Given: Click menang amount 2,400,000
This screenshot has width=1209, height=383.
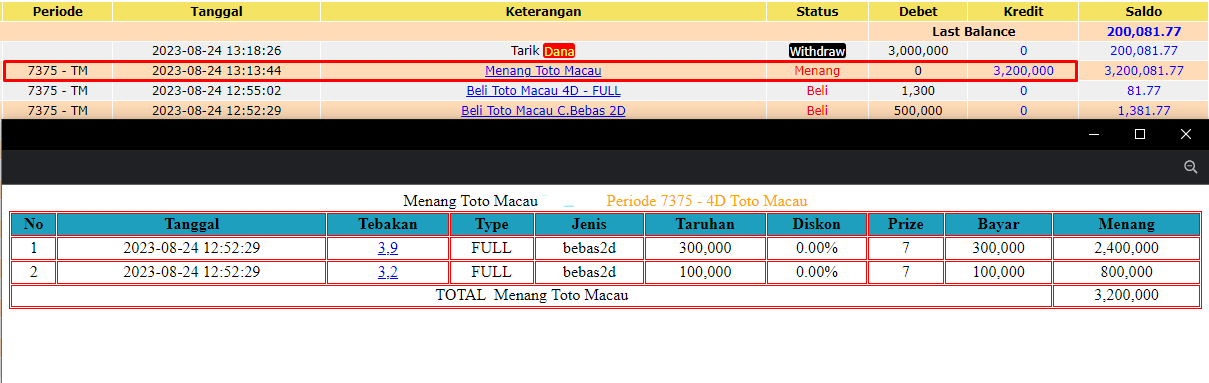Looking at the screenshot, I should coord(1126,248).
